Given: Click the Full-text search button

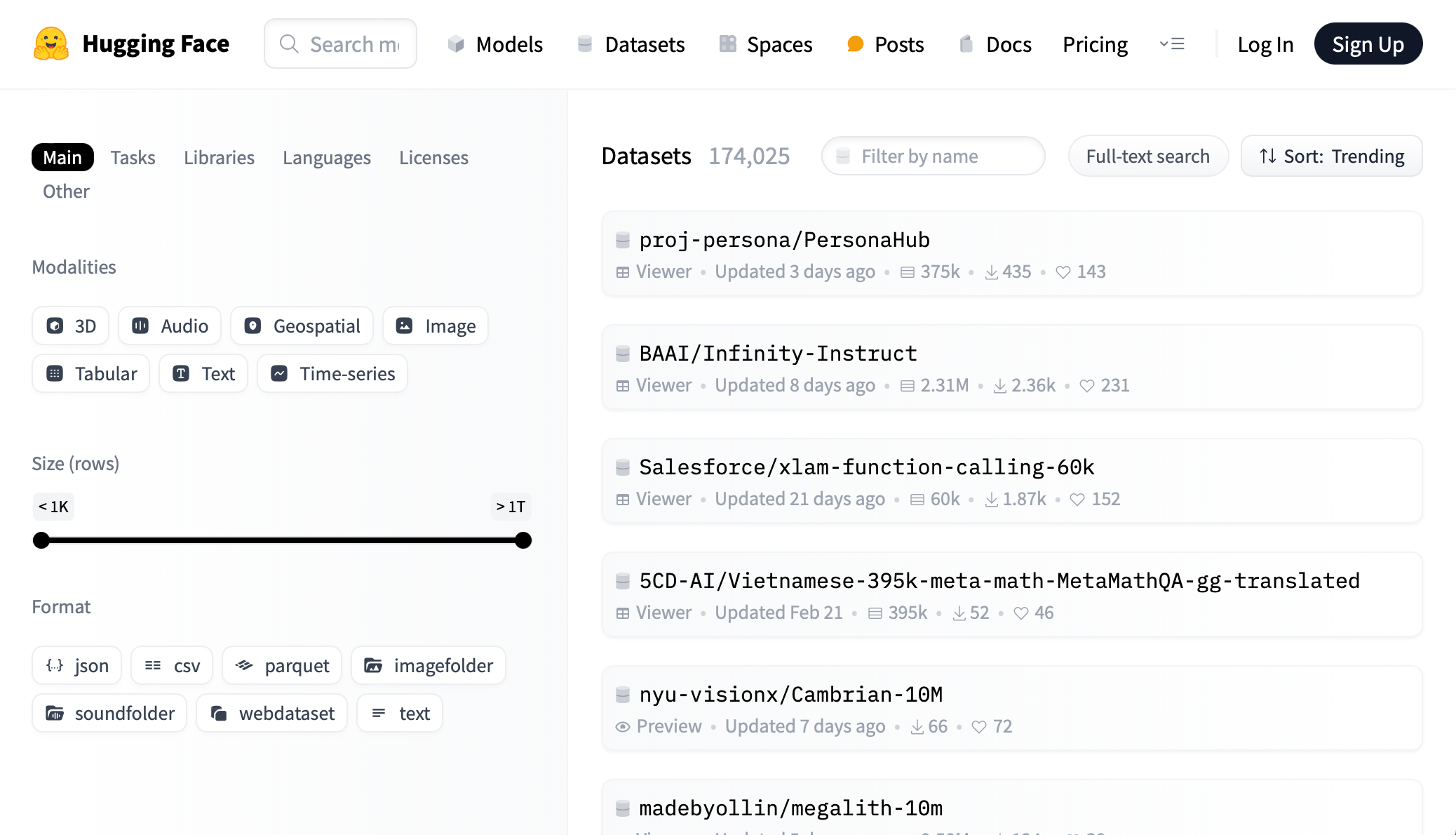Looking at the screenshot, I should (x=1147, y=156).
